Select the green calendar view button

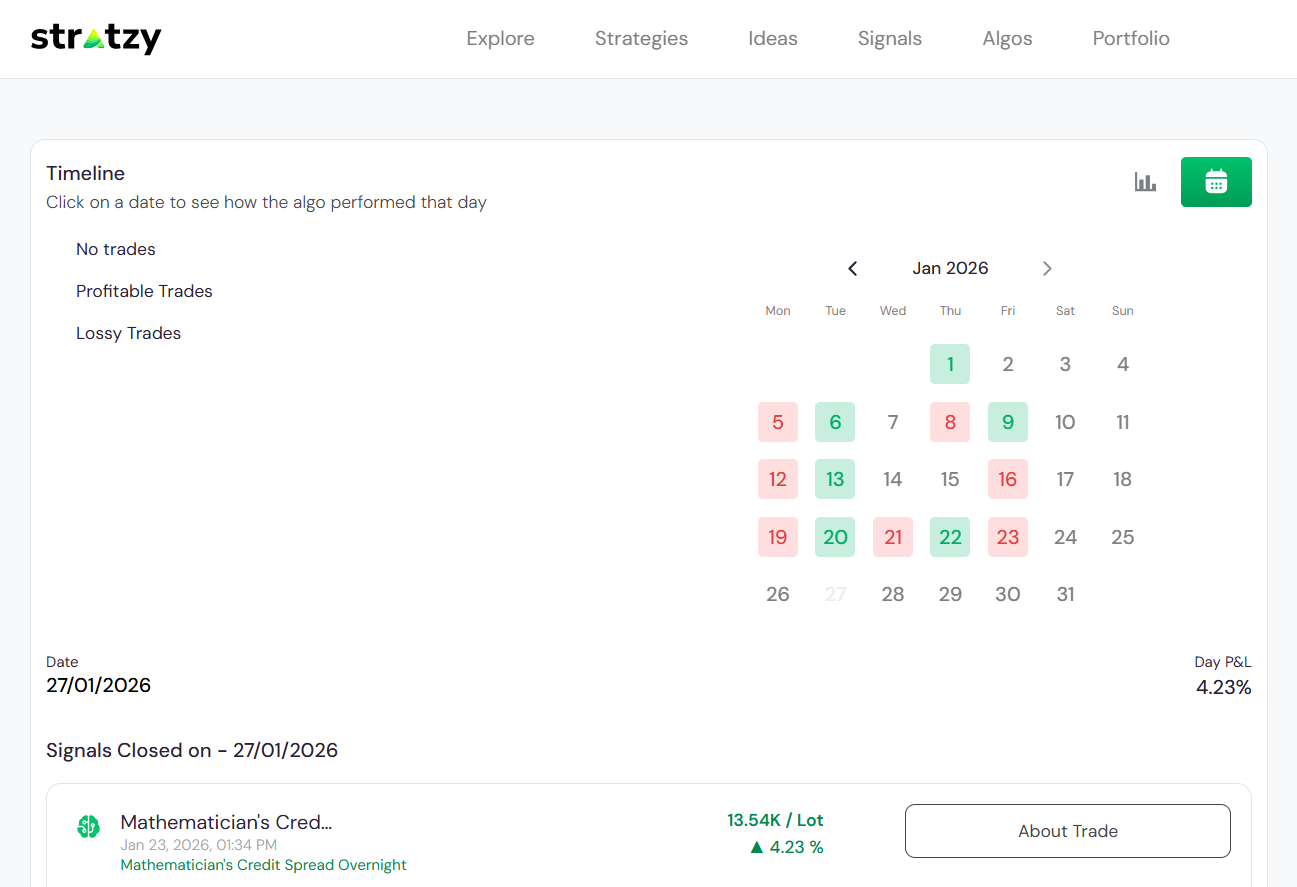(x=1215, y=182)
